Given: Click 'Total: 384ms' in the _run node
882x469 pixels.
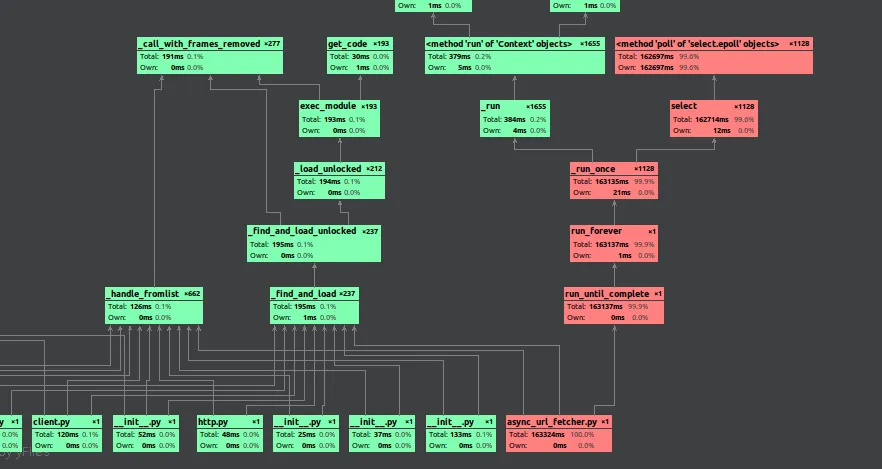Looking at the screenshot, I should pos(505,119).
